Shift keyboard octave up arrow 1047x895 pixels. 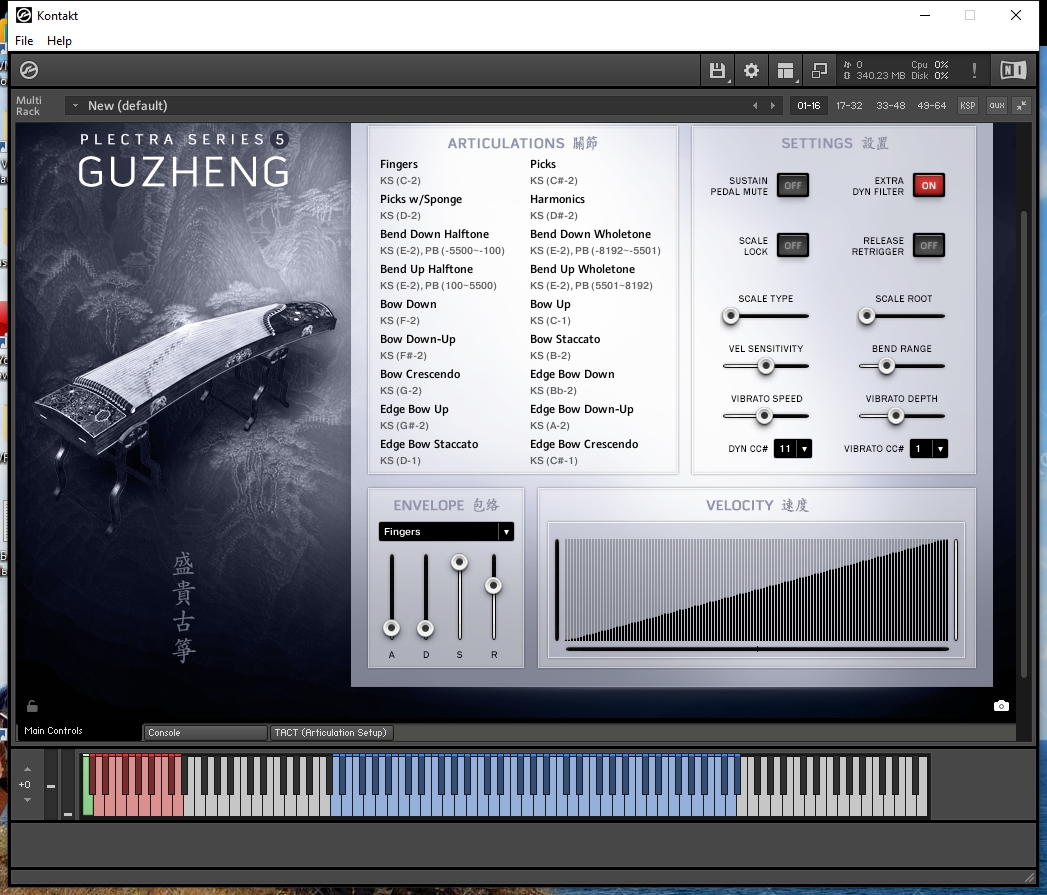(x=27, y=769)
